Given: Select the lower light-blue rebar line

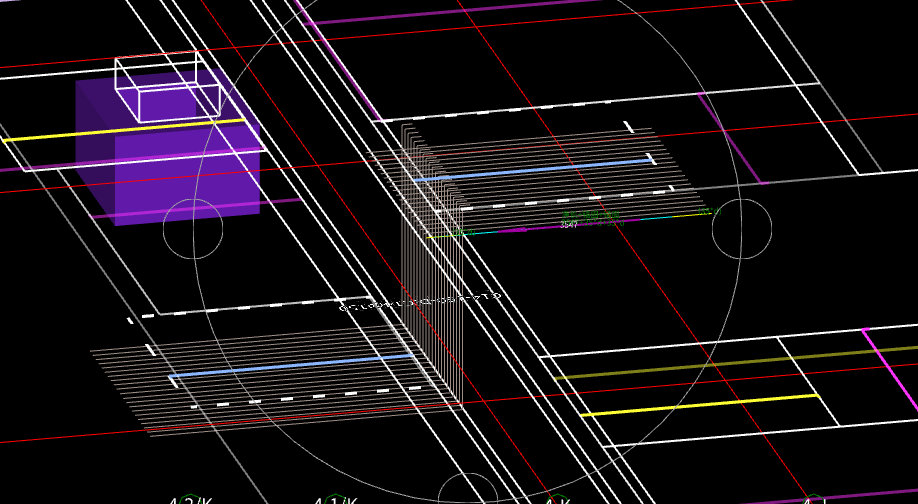Looking at the screenshot, I should 291,366.
